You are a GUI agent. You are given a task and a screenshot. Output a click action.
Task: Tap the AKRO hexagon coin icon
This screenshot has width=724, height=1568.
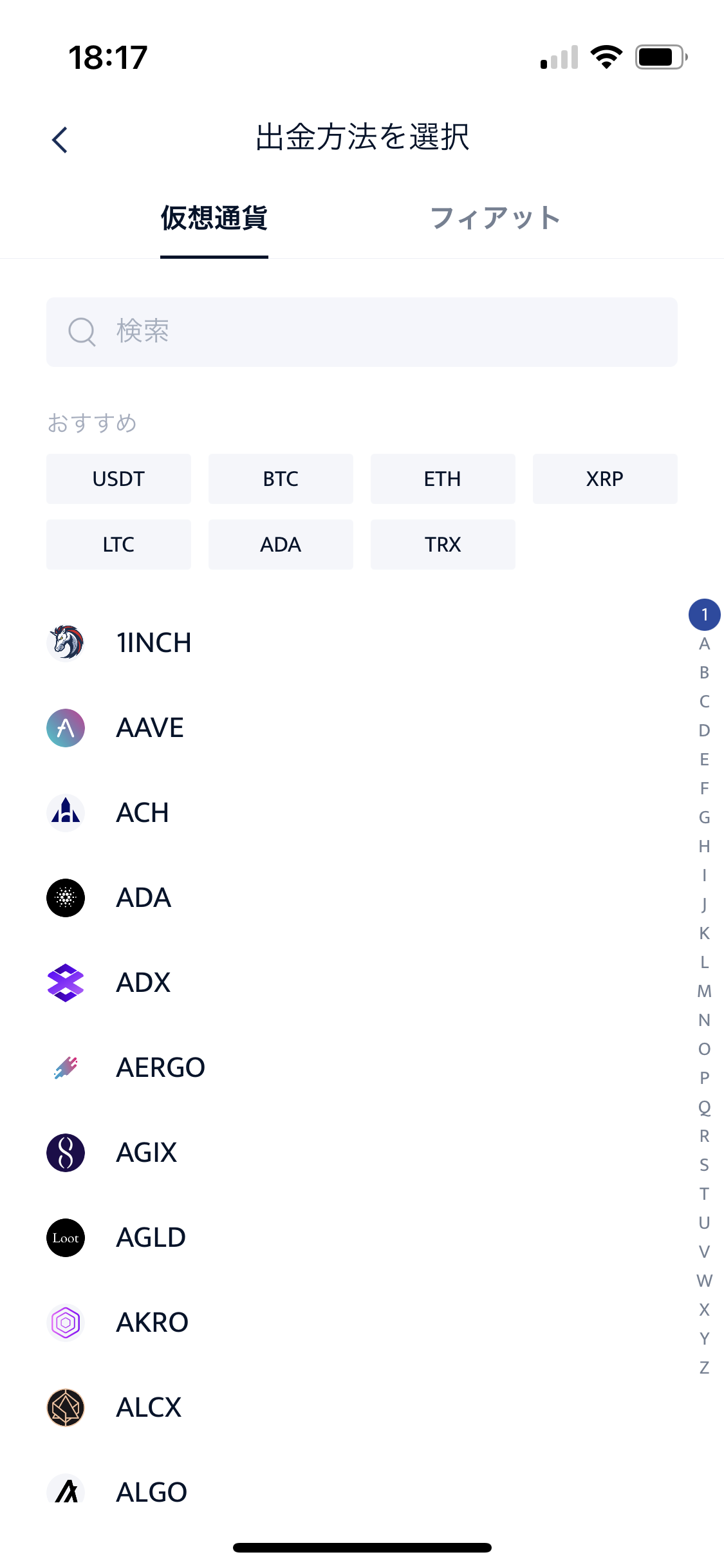point(66,1322)
